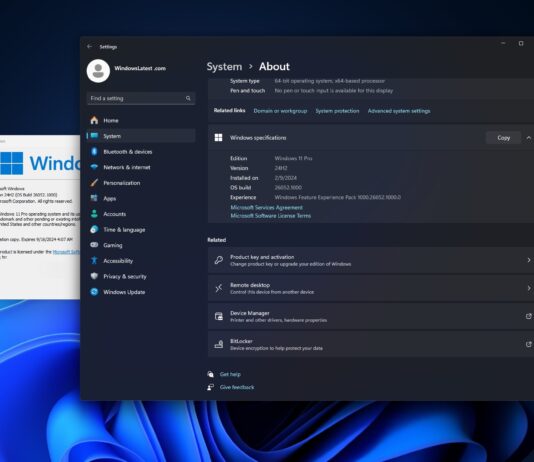Click the back arrow in Settings
534x462 pixels.
point(90,46)
